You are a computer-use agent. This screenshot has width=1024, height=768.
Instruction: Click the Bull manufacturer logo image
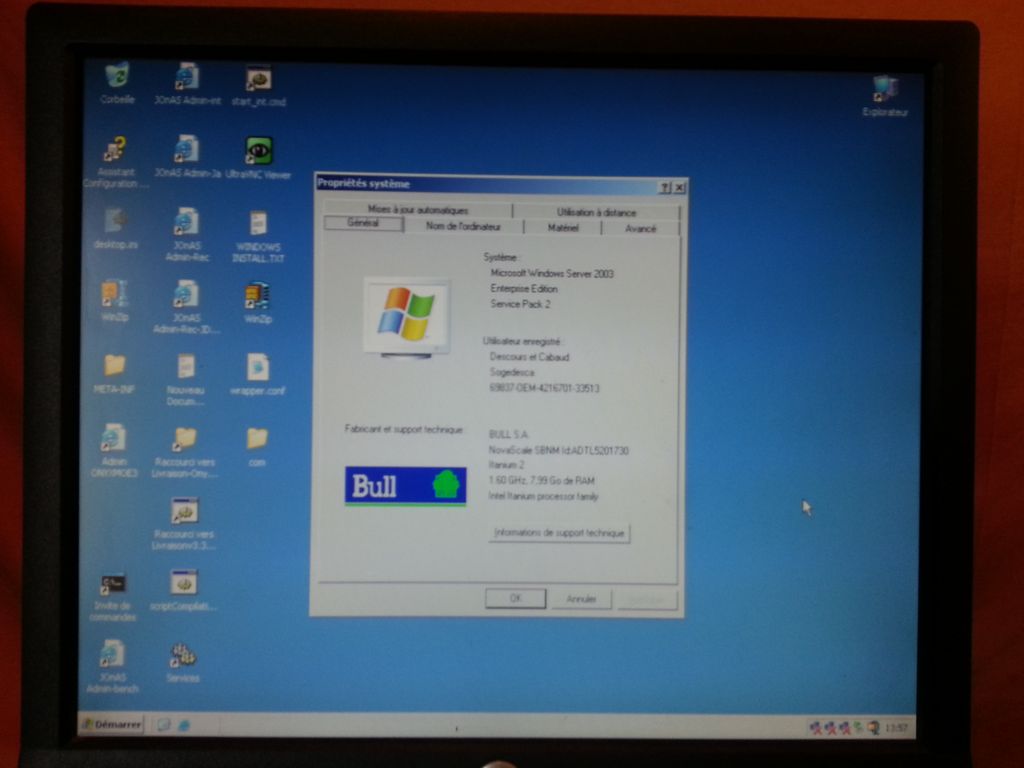point(406,487)
